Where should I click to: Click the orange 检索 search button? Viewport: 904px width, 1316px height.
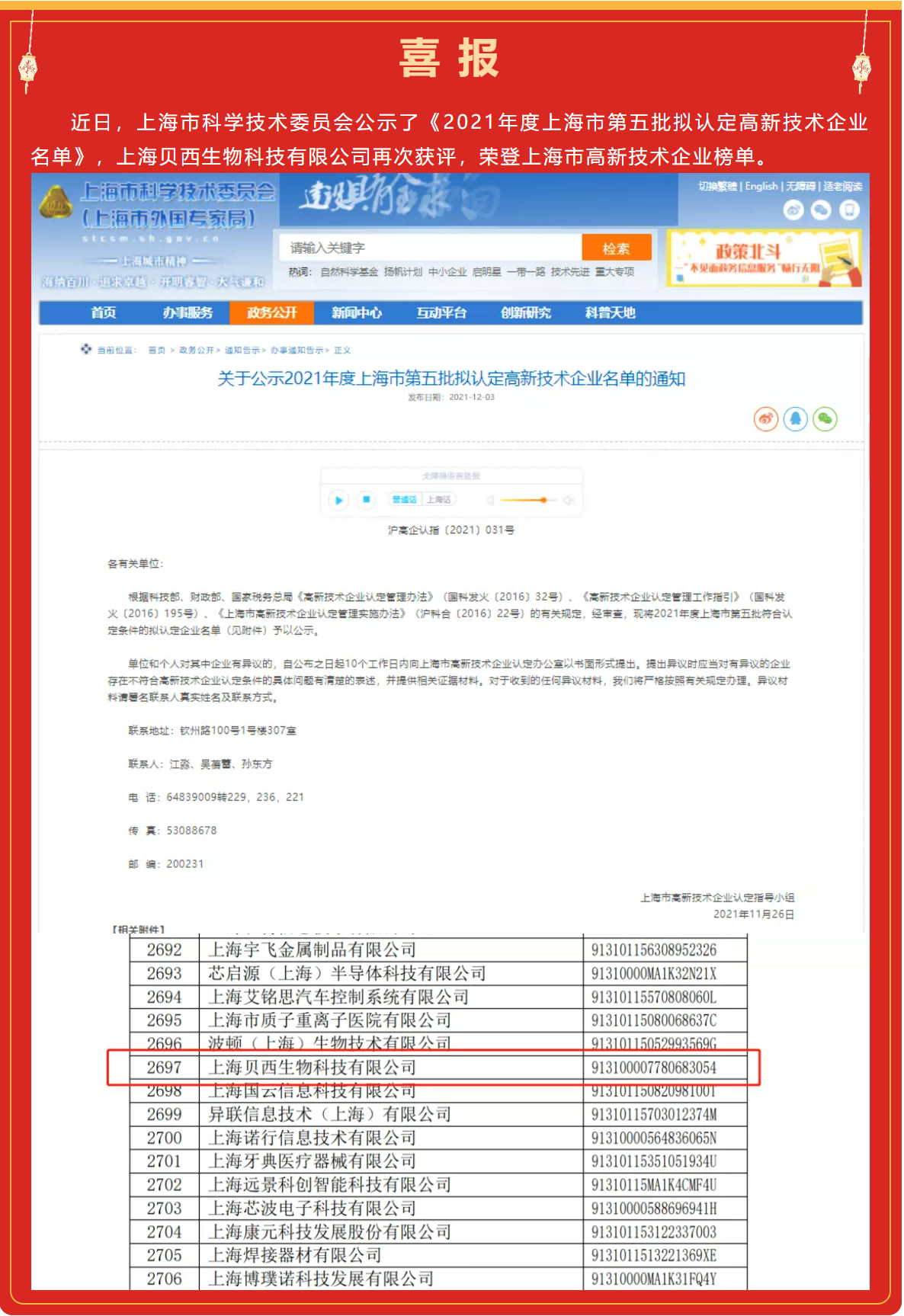tap(617, 248)
